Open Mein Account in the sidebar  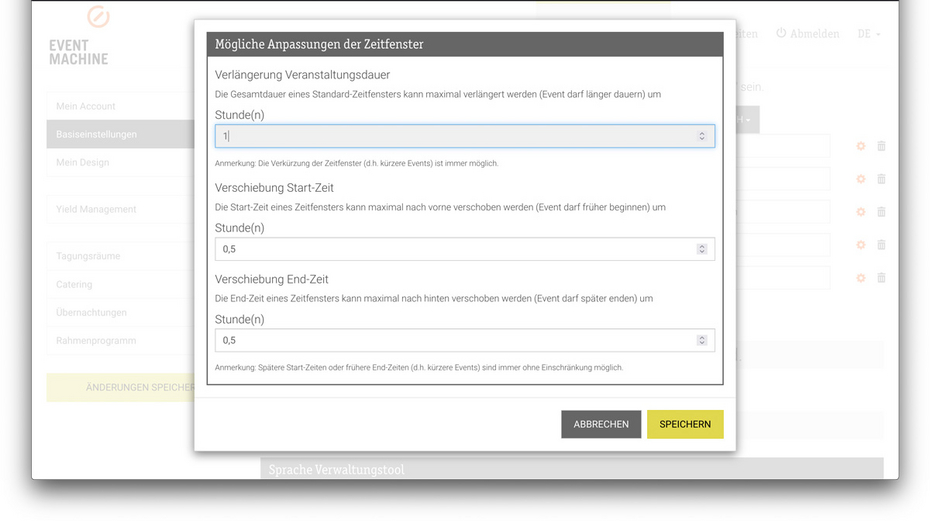(x=86, y=106)
